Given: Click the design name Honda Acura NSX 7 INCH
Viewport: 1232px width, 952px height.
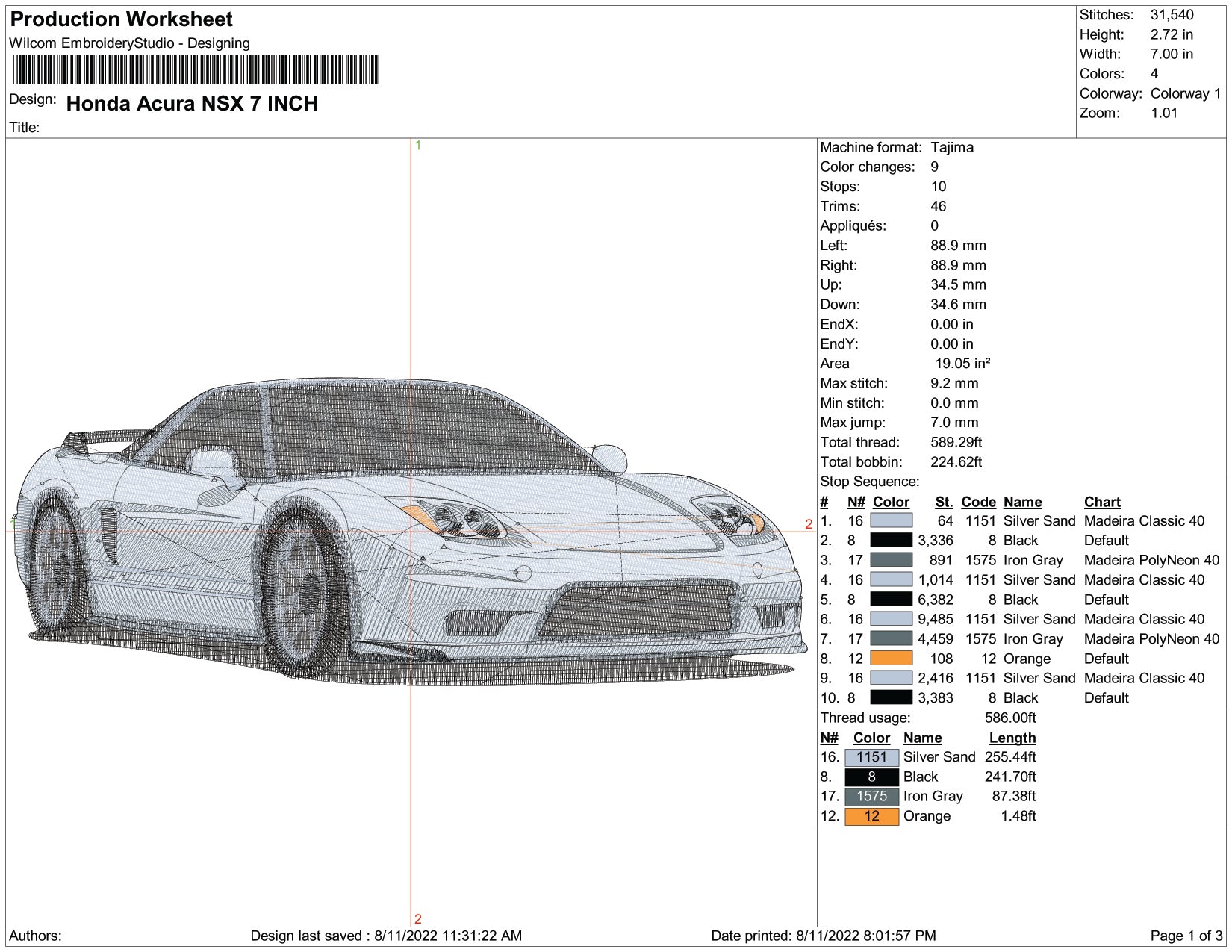Looking at the screenshot, I should pos(192,103).
